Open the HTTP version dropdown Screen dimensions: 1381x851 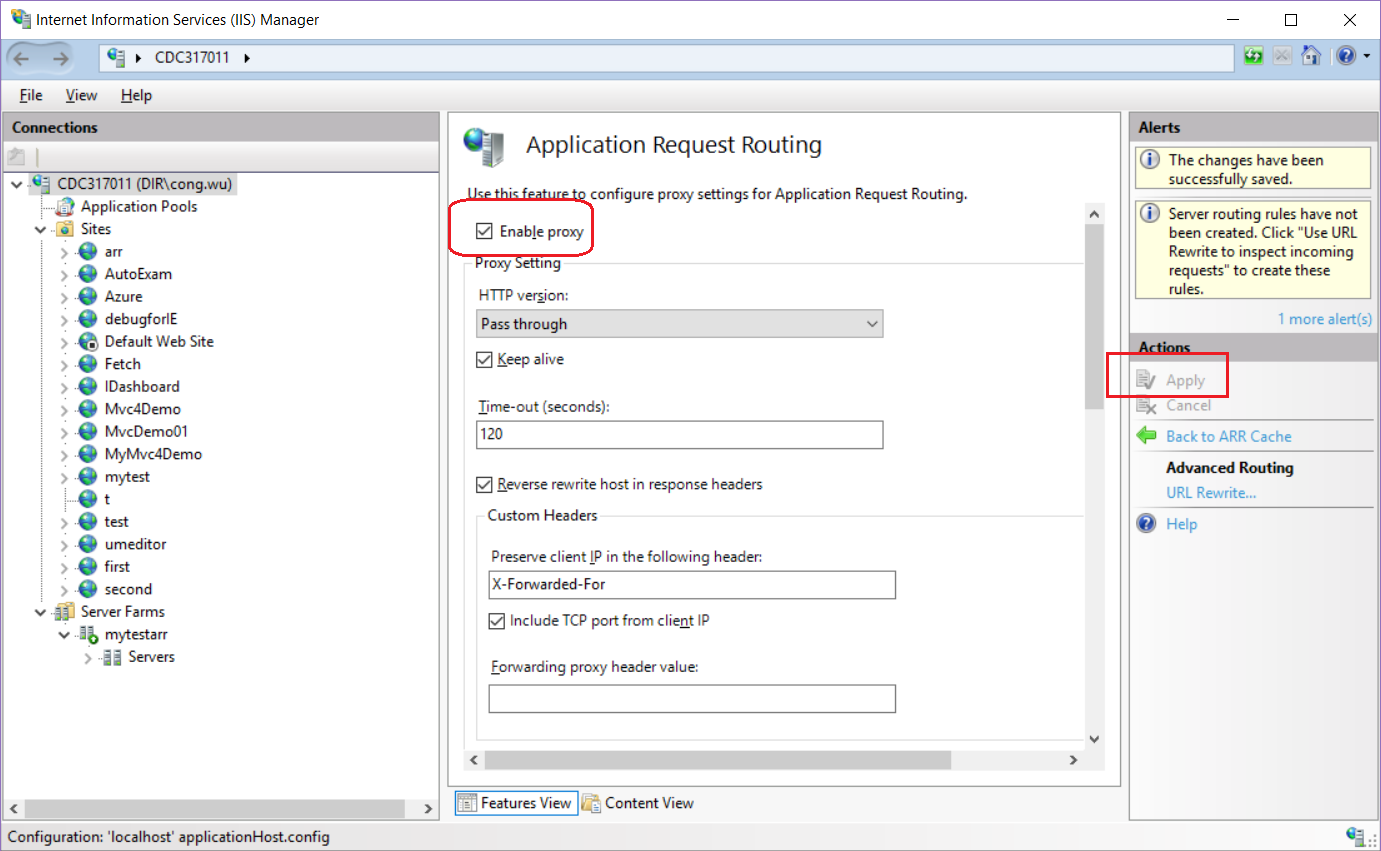click(x=872, y=324)
